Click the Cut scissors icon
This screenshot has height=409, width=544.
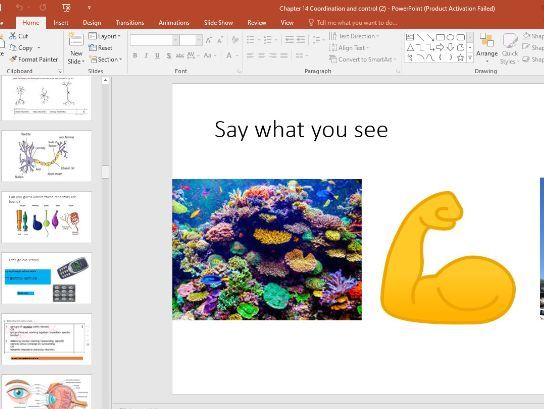pos(13,36)
